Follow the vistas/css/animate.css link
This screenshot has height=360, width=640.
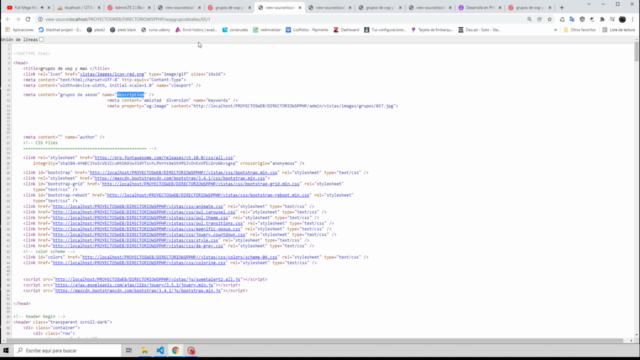pos(138,207)
